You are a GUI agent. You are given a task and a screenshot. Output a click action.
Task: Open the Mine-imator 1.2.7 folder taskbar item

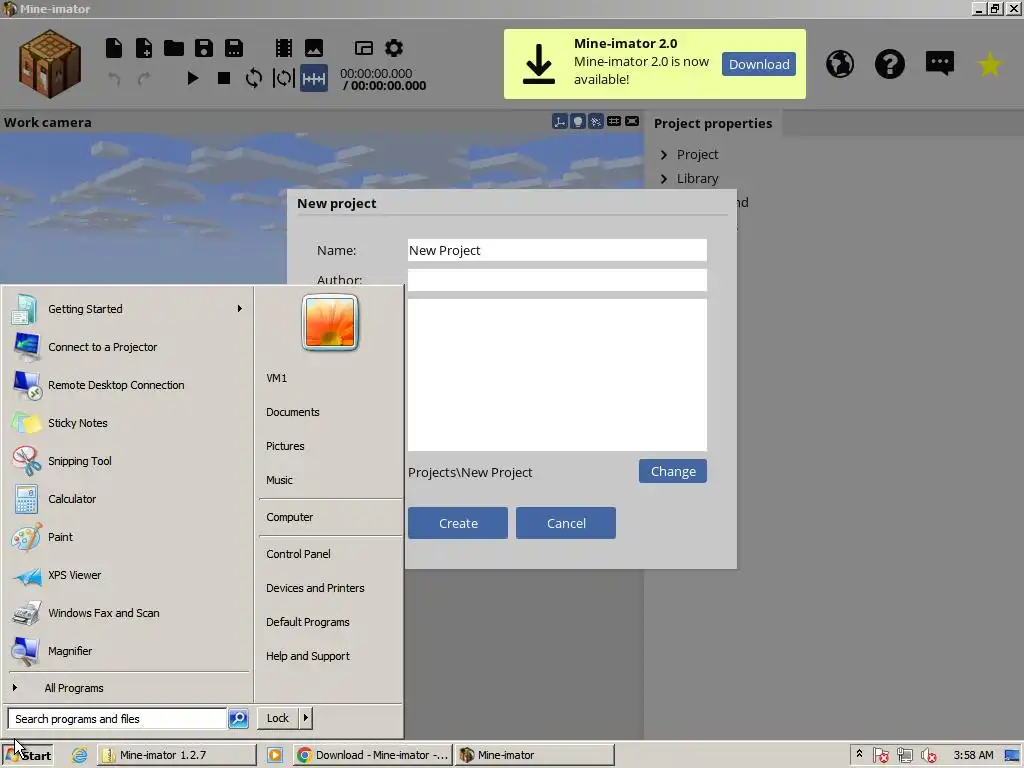(x=177, y=755)
